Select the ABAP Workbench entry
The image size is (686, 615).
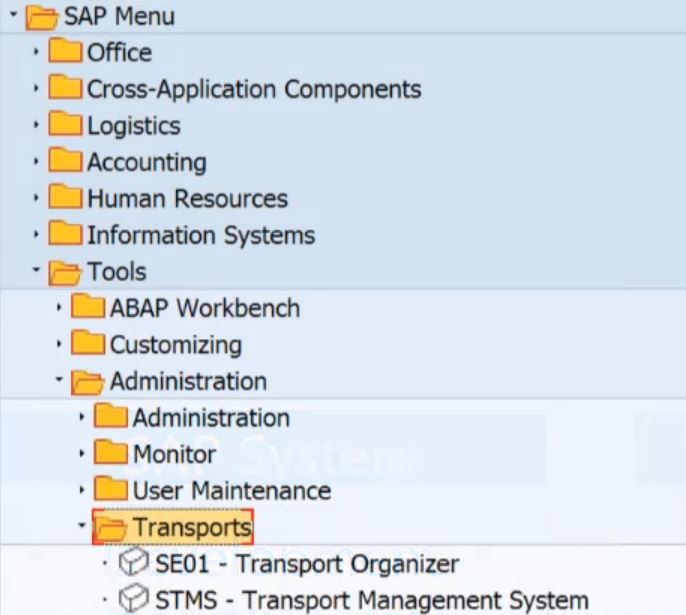coord(205,308)
